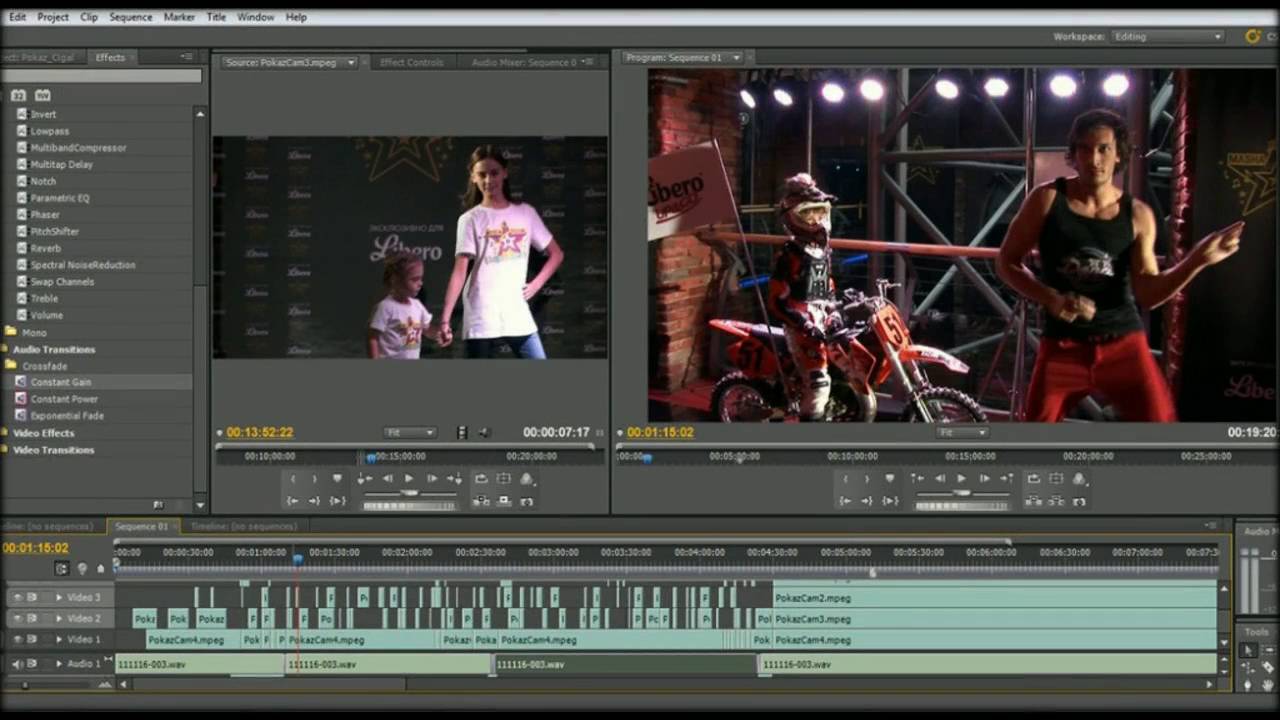Open the Workspace Editing dropdown
Viewport: 1280px width, 720px height.
coord(1167,36)
